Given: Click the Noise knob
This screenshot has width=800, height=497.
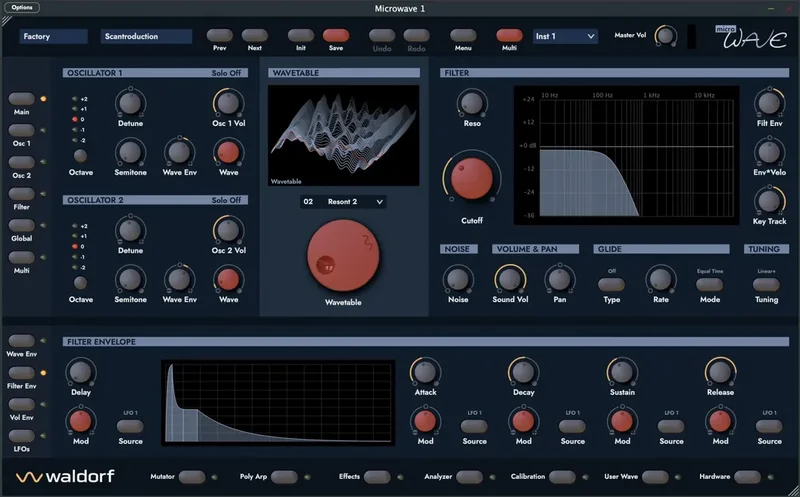Looking at the screenshot, I should pyautogui.click(x=458, y=279).
